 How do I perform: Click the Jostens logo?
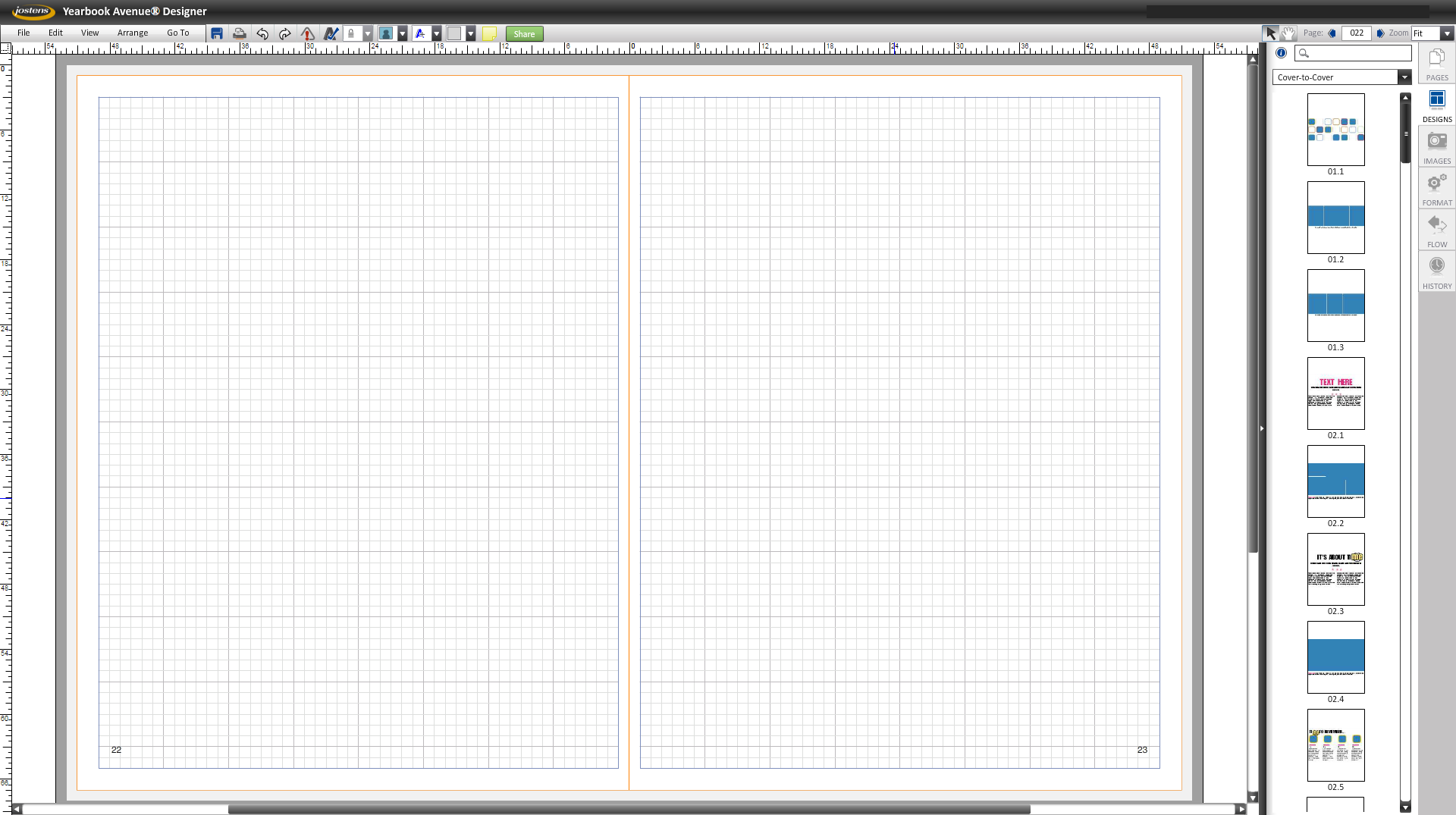pos(33,11)
